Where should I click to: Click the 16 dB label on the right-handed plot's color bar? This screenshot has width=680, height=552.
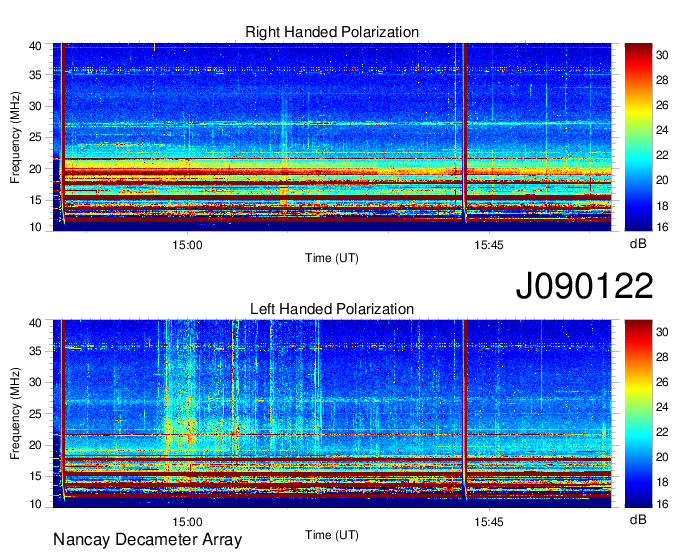662,227
